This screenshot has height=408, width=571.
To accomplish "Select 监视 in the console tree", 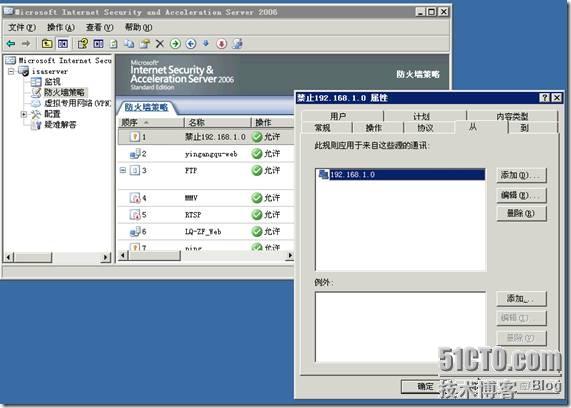I will coord(52,82).
